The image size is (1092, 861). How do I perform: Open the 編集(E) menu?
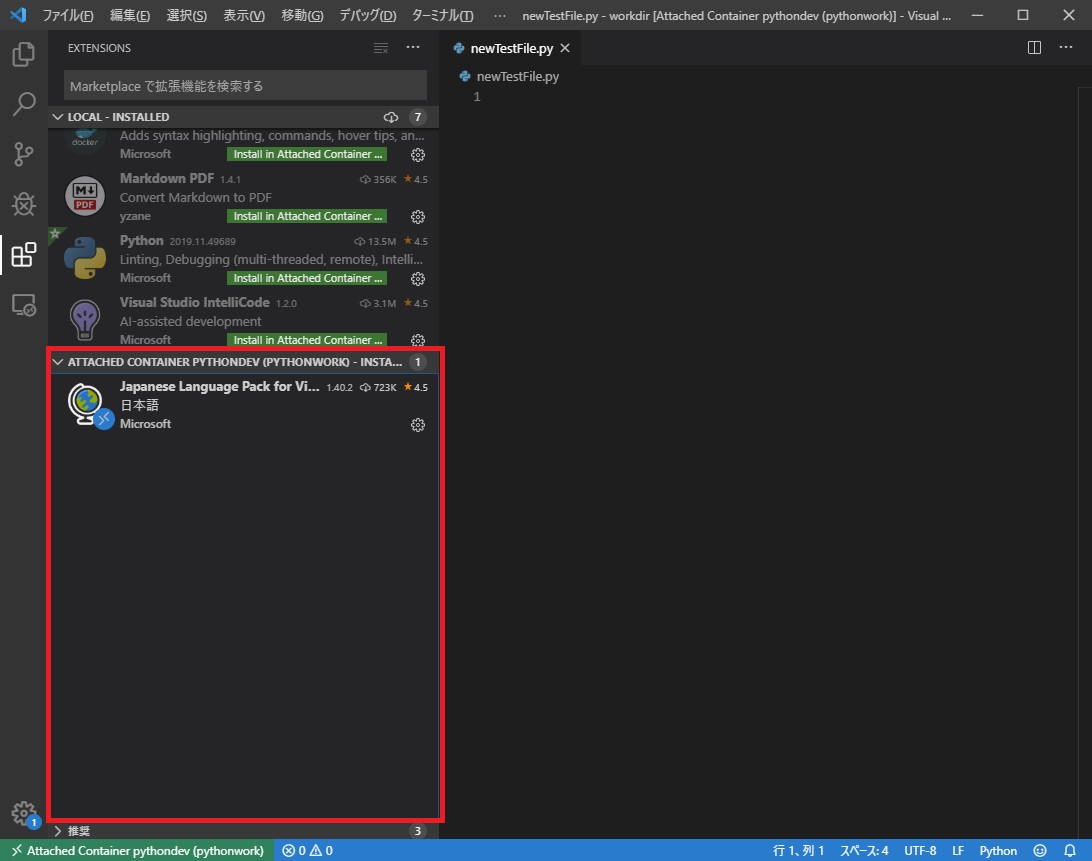tap(130, 15)
